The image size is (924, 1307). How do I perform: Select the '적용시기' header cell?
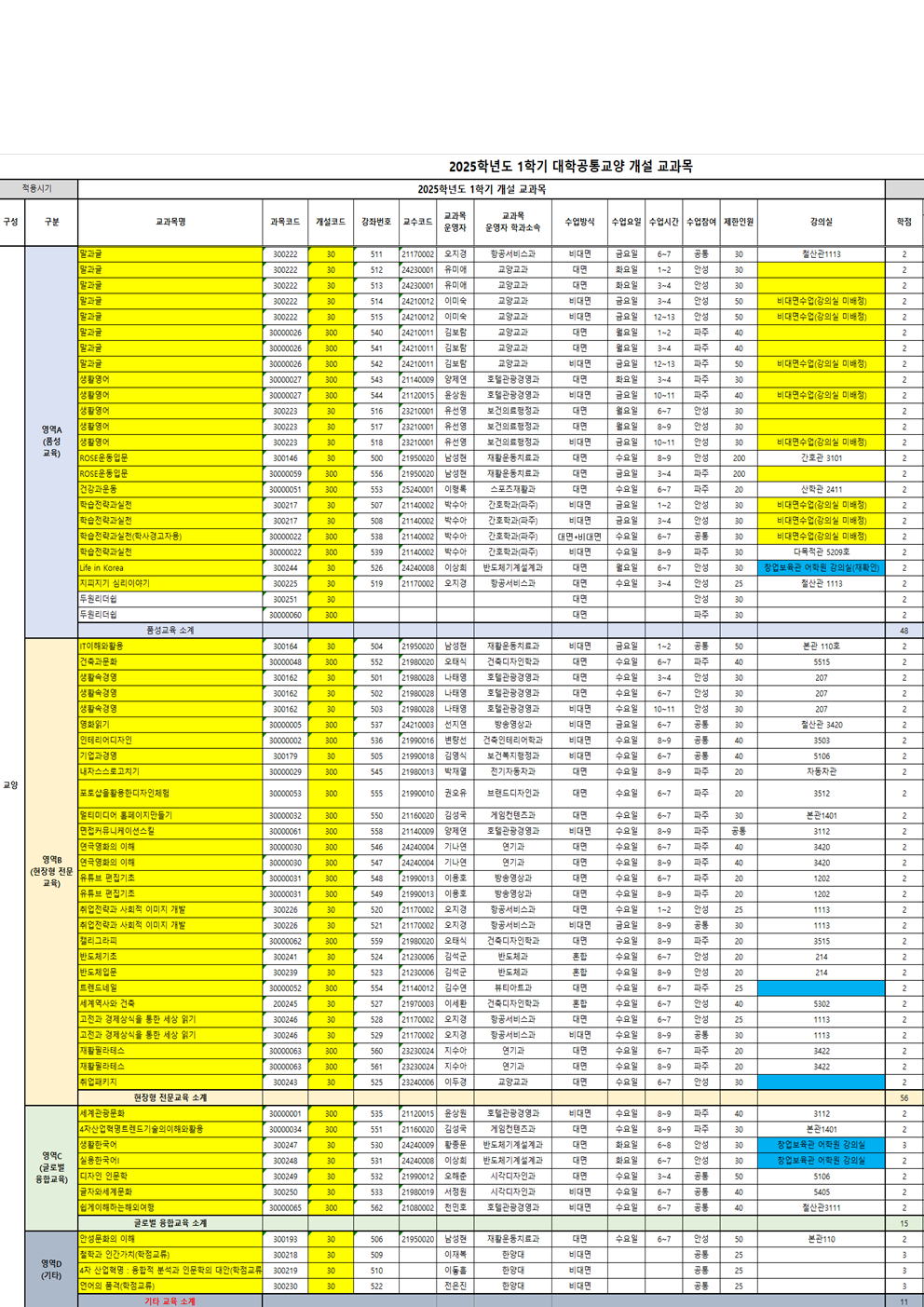(38, 189)
